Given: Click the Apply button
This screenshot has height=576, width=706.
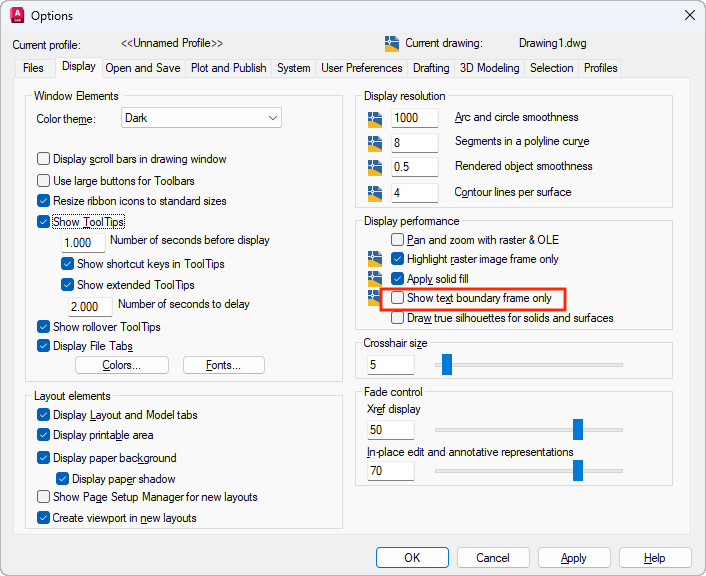Looking at the screenshot, I should 574,558.
